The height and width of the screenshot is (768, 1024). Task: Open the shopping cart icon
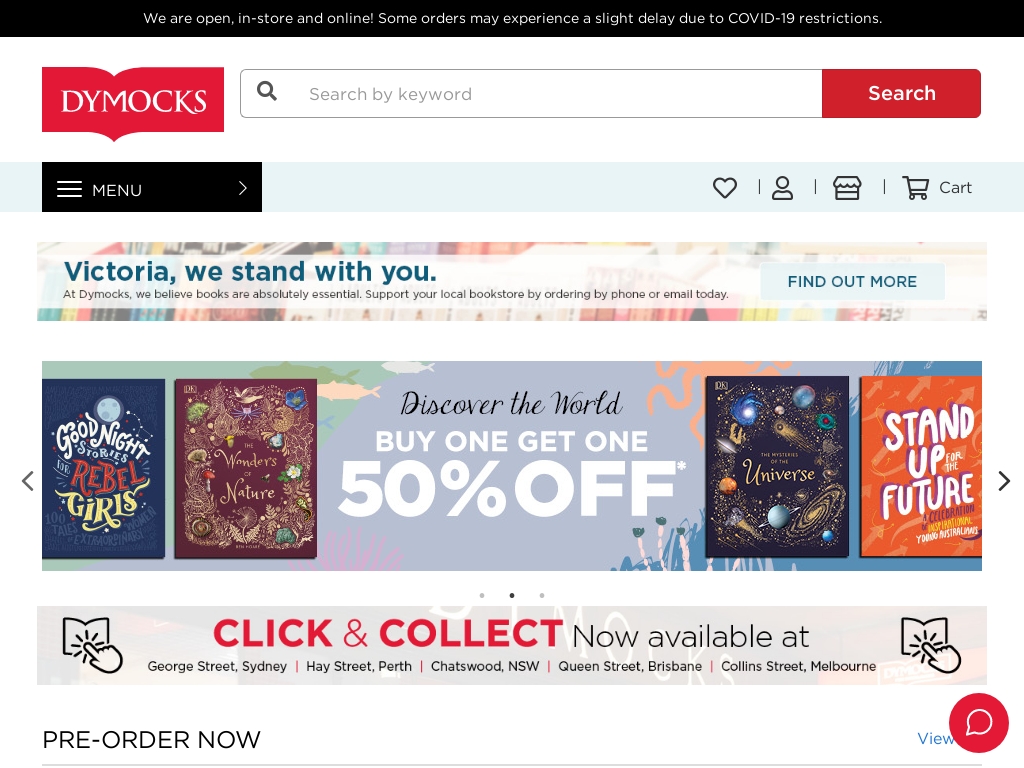[x=916, y=188]
